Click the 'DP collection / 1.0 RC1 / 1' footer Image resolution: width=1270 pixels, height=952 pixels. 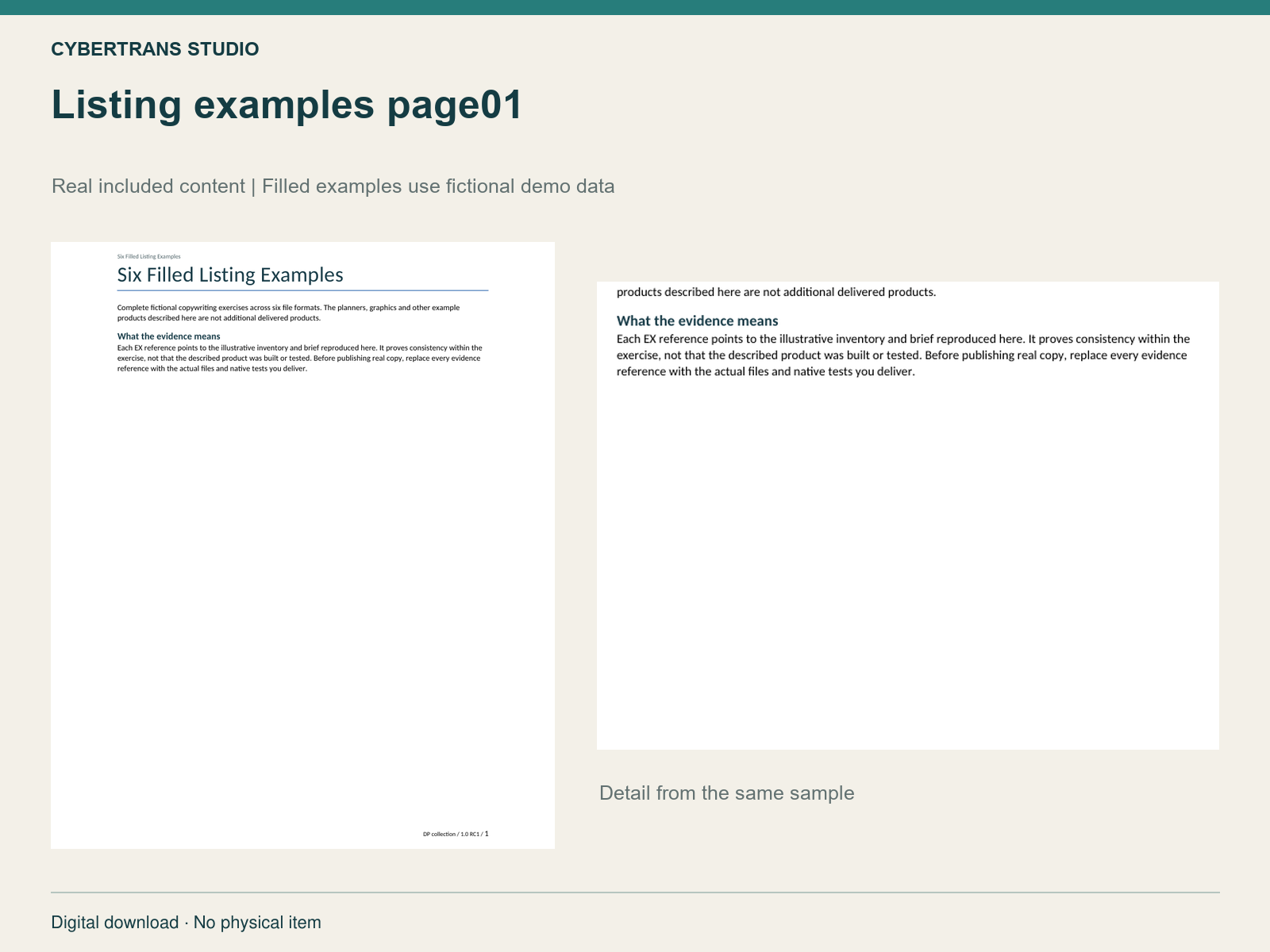(x=456, y=834)
